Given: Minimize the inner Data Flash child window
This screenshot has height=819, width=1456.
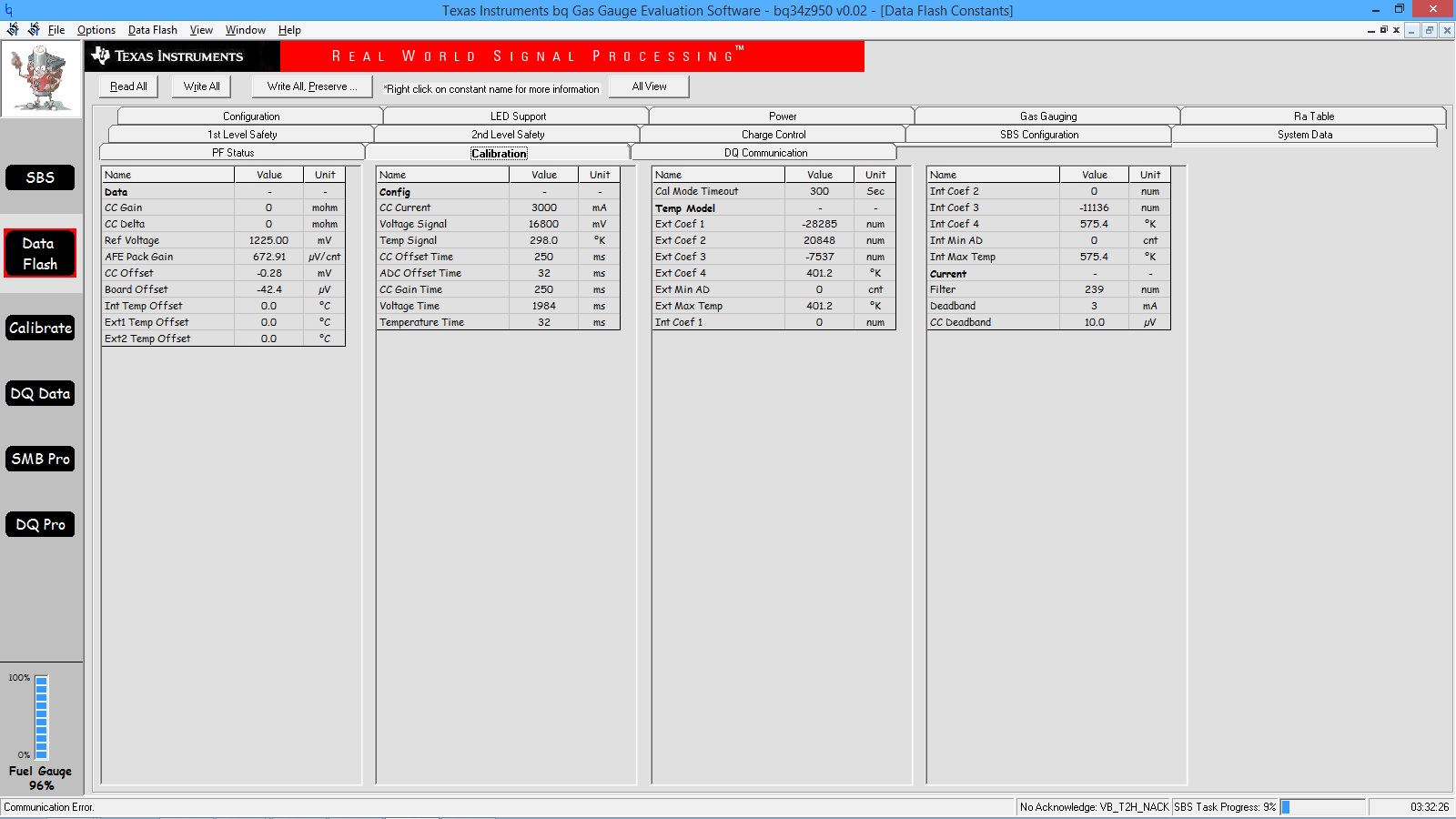Looking at the screenshot, I should 1411,30.
